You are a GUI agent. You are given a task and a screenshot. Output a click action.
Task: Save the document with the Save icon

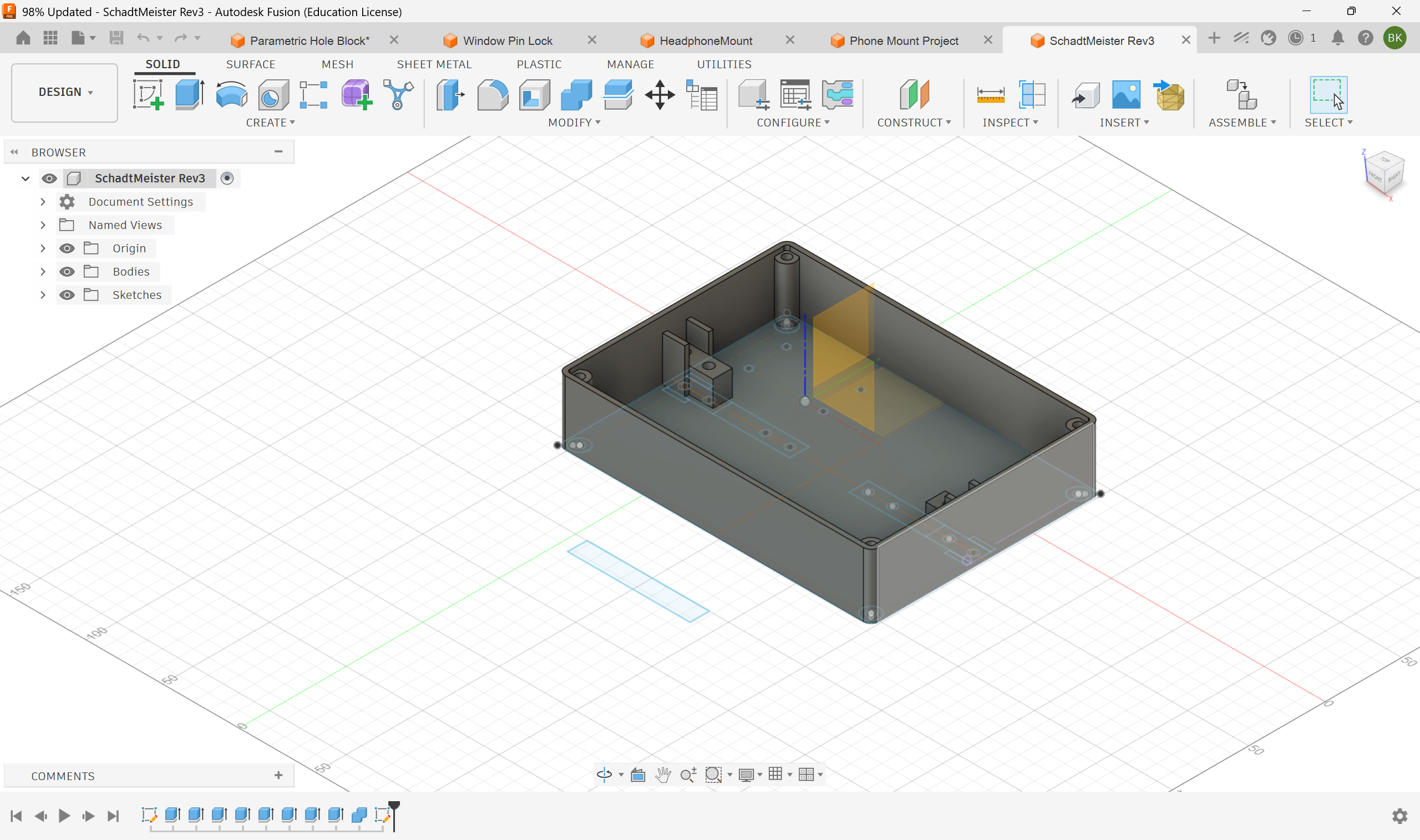[x=116, y=38]
